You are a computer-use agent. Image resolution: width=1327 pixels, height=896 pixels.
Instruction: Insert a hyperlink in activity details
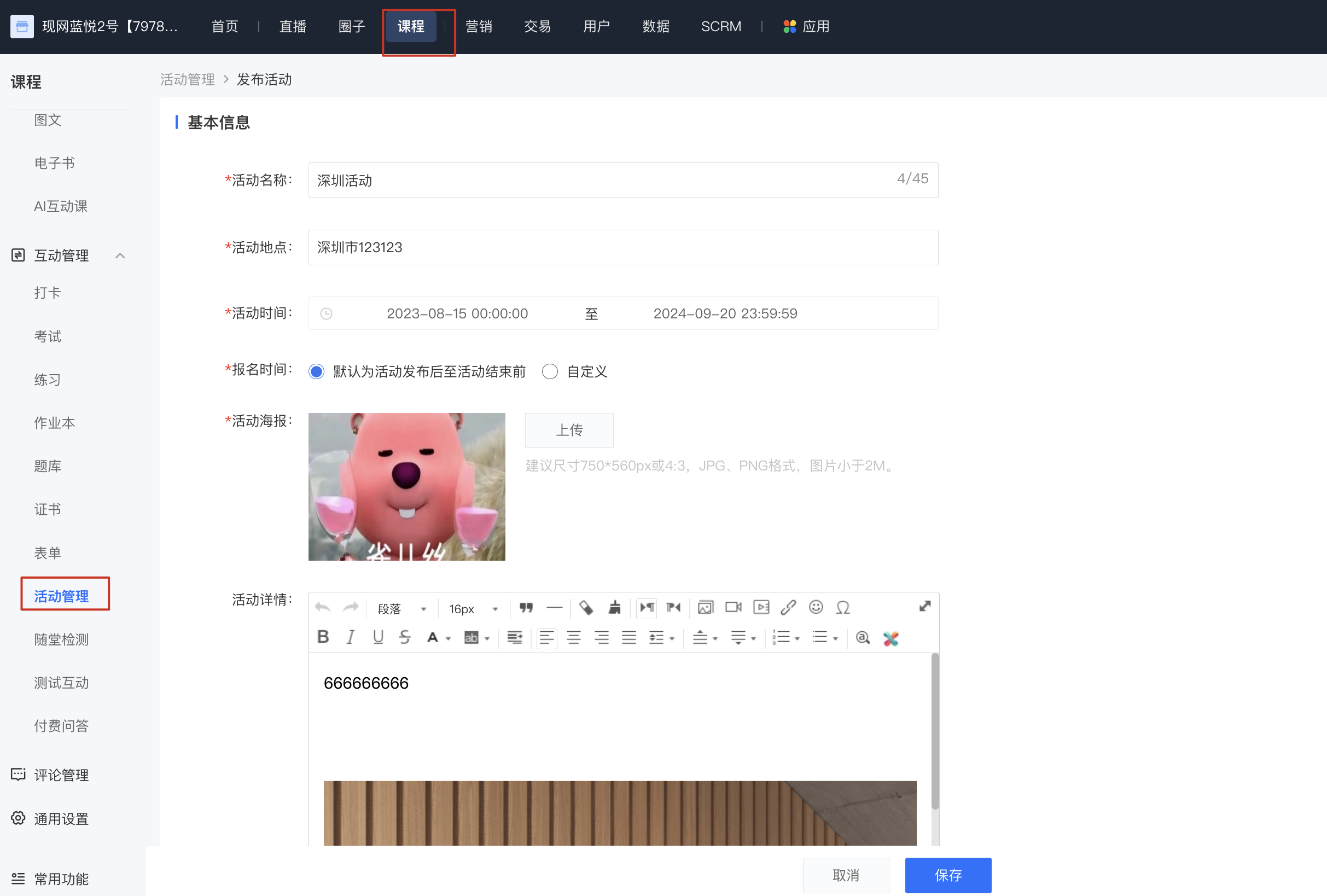click(x=788, y=607)
